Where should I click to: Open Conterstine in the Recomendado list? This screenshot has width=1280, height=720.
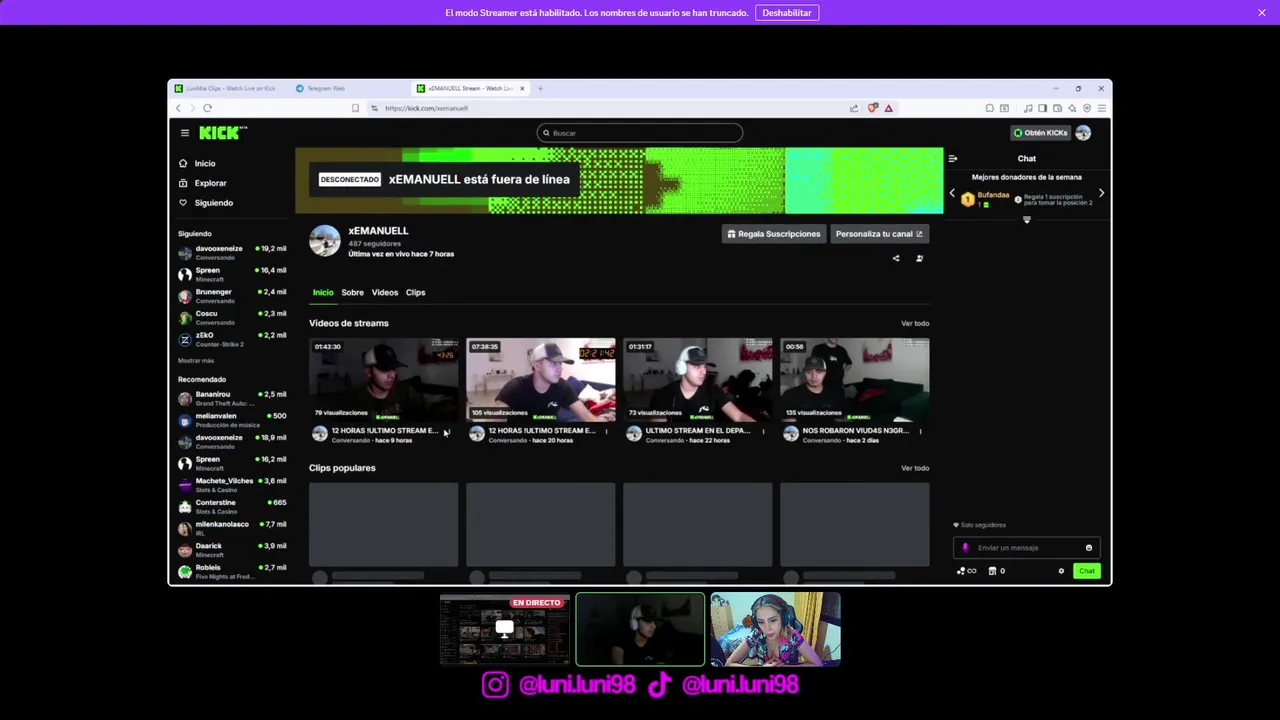[x=232, y=507]
